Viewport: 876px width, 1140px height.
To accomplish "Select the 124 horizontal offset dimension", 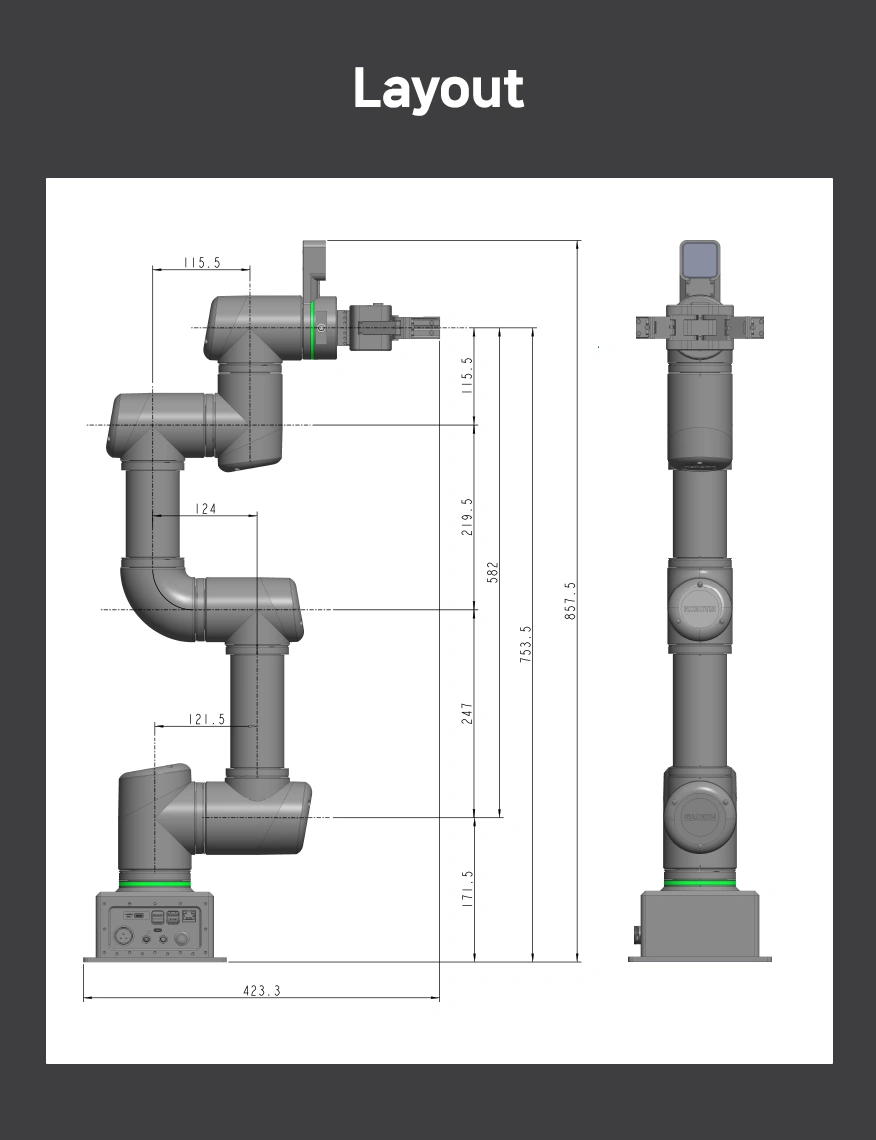I will pos(205,508).
